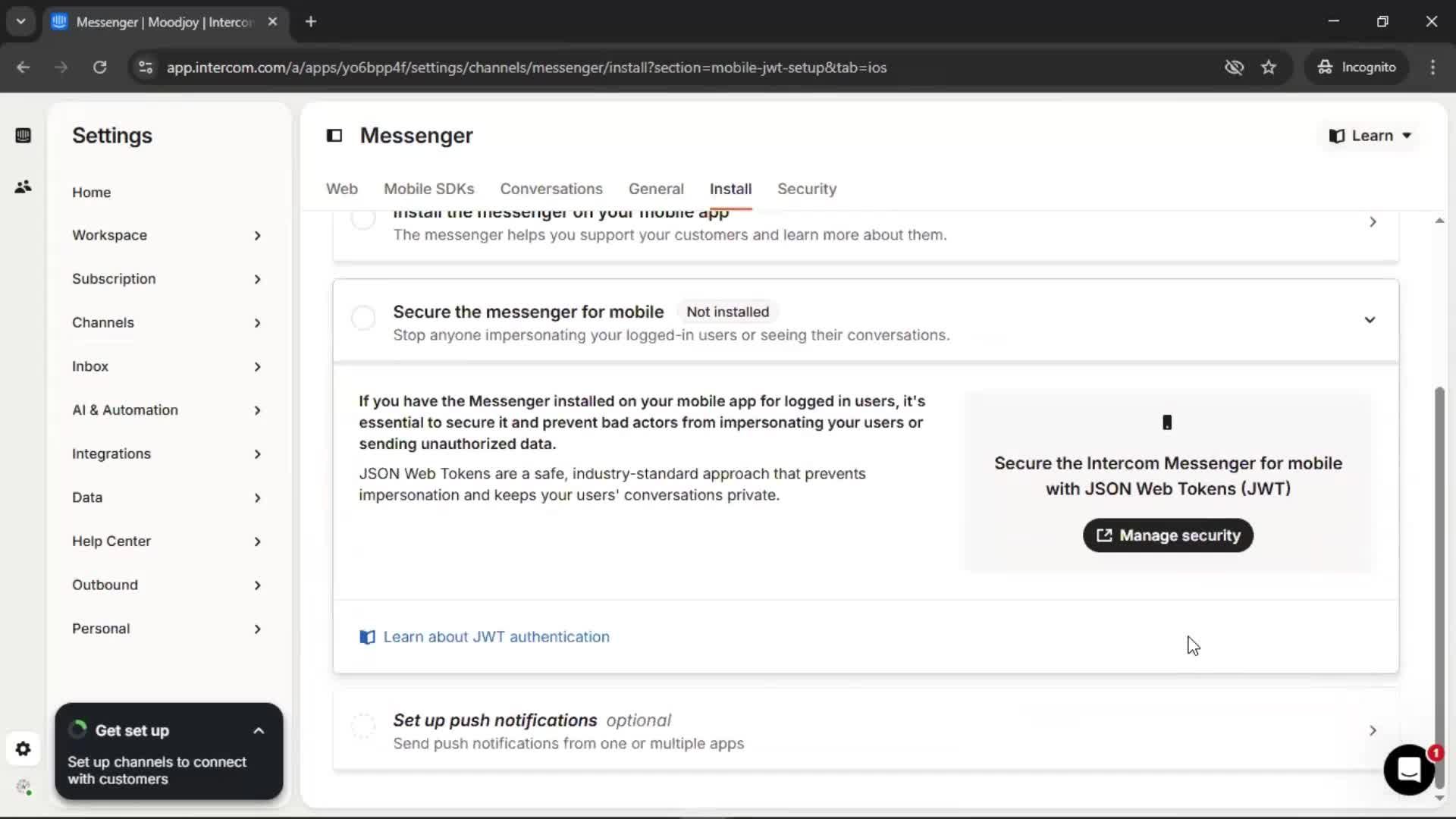The height and width of the screenshot is (819, 1456).
Task: Click the Settings gear icon in left rail
Action: [23, 749]
